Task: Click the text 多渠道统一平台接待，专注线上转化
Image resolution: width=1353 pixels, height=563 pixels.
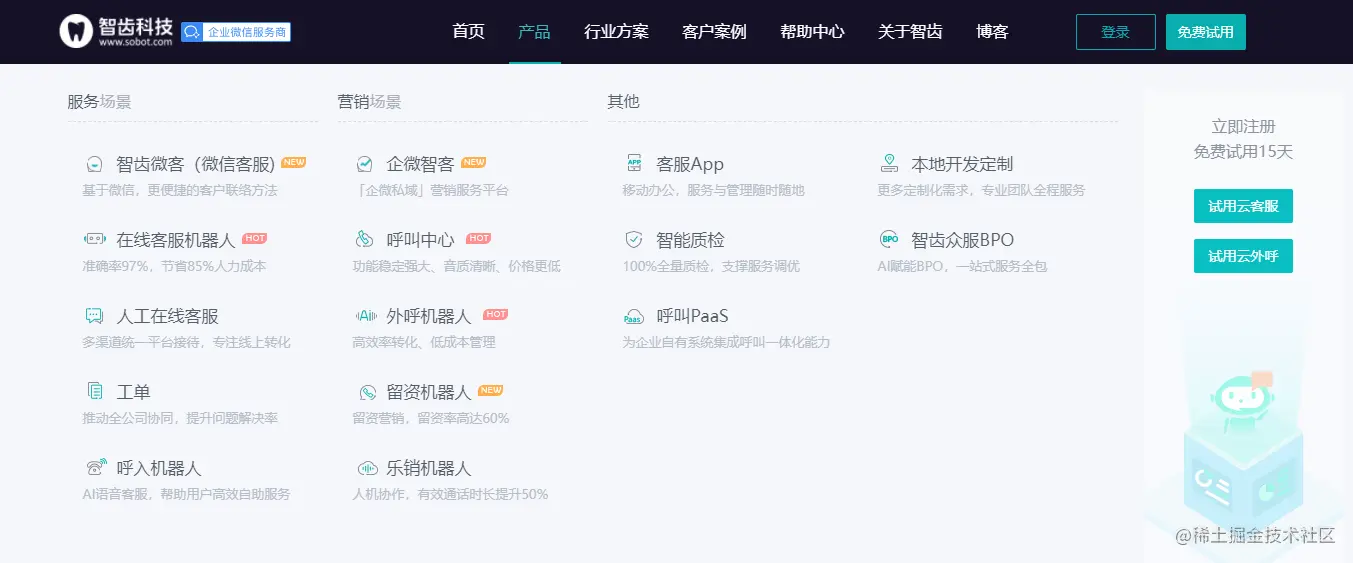Action: point(186,342)
